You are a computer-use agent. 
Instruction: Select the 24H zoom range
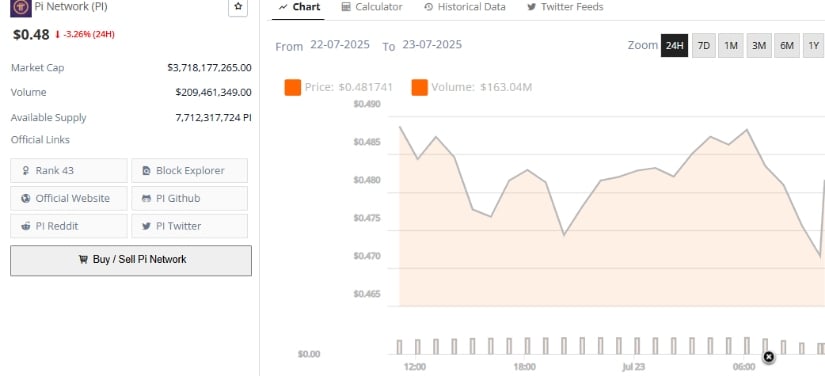click(674, 46)
